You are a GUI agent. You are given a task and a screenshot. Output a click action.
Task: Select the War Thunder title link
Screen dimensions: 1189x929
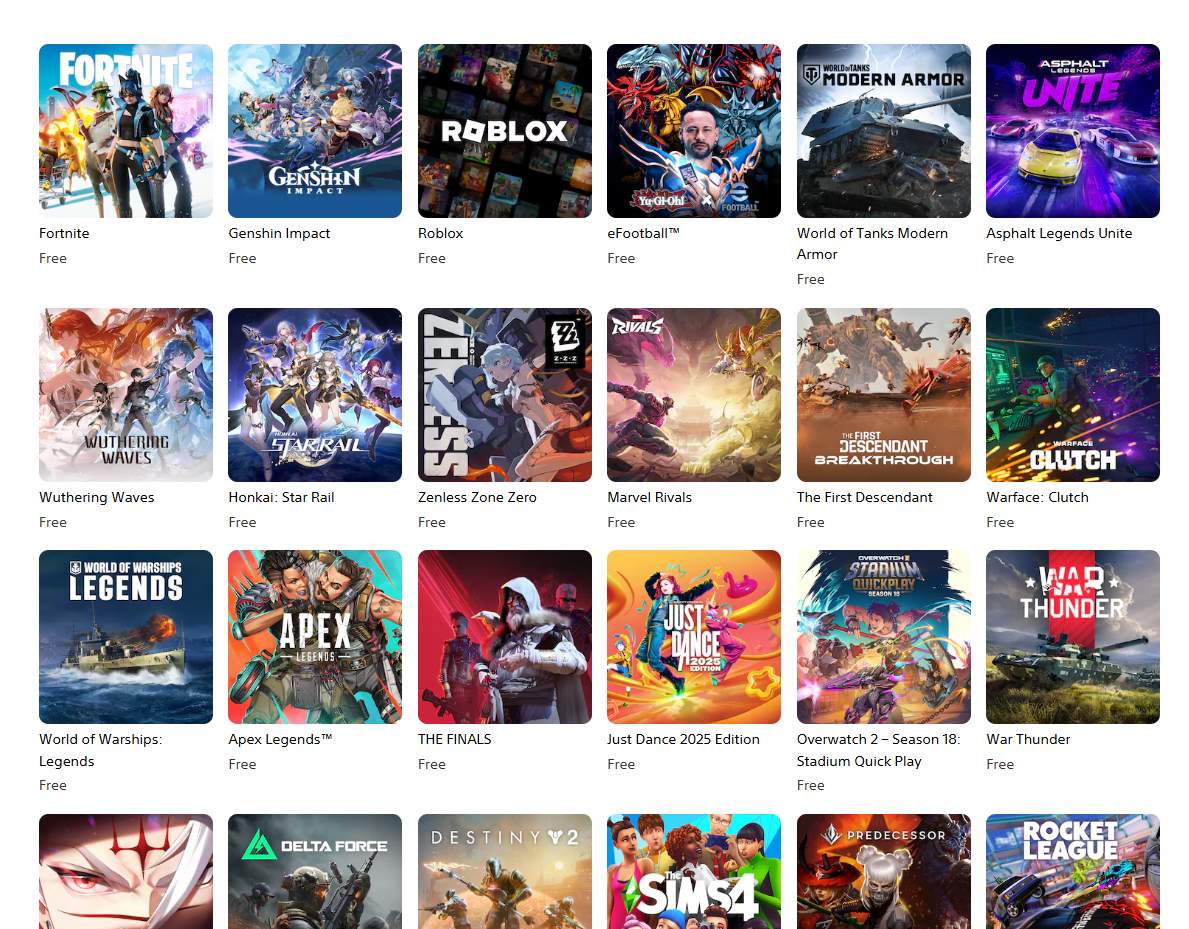coord(1028,739)
